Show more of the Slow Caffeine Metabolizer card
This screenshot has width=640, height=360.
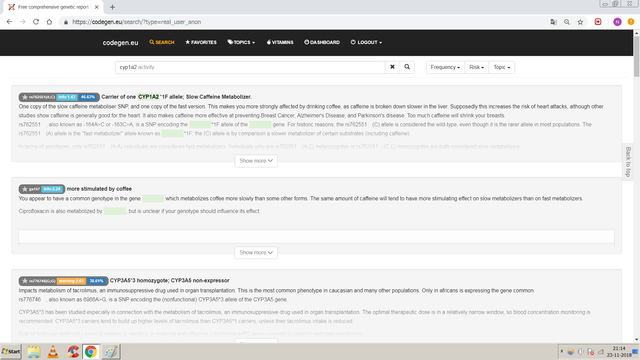256,161
